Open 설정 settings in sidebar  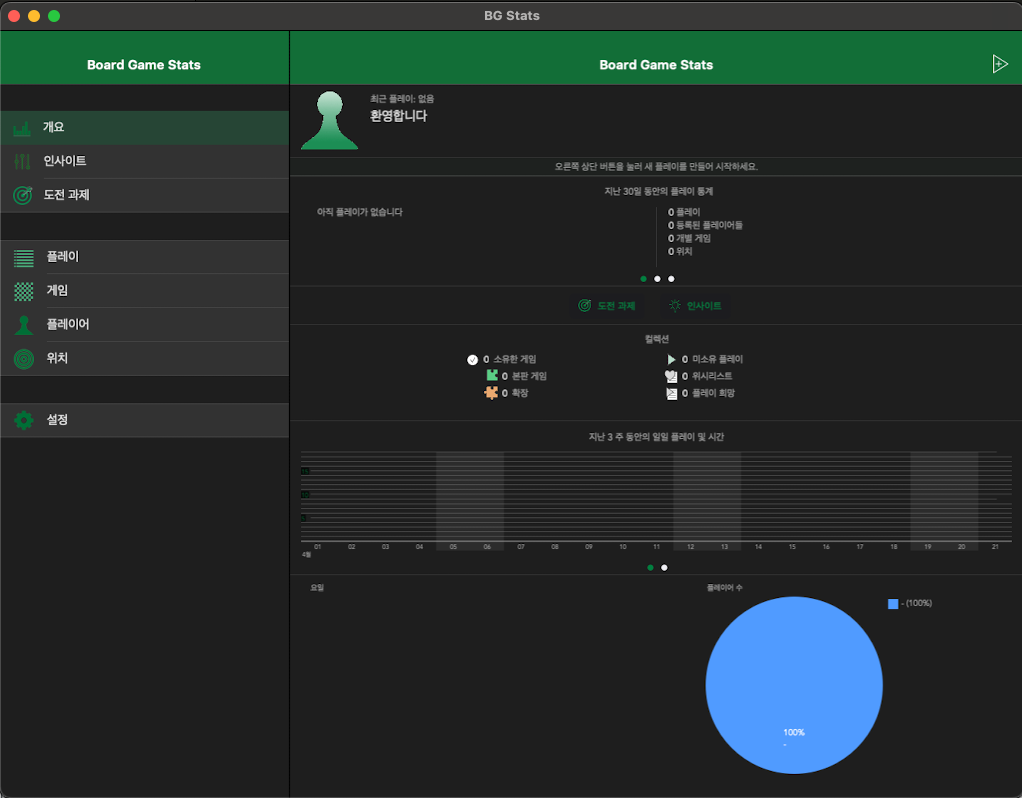pyautogui.click(x=145, y=421)
